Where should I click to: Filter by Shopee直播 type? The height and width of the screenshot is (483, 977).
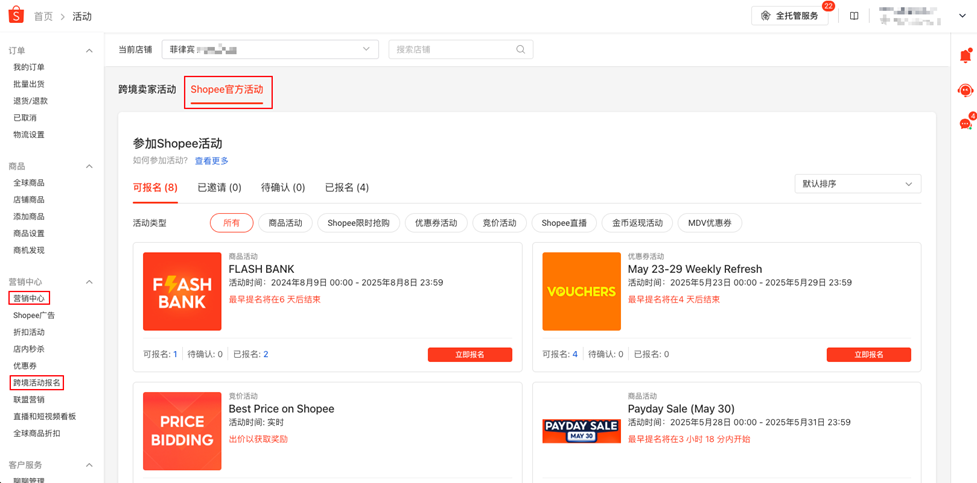point(565,223)
